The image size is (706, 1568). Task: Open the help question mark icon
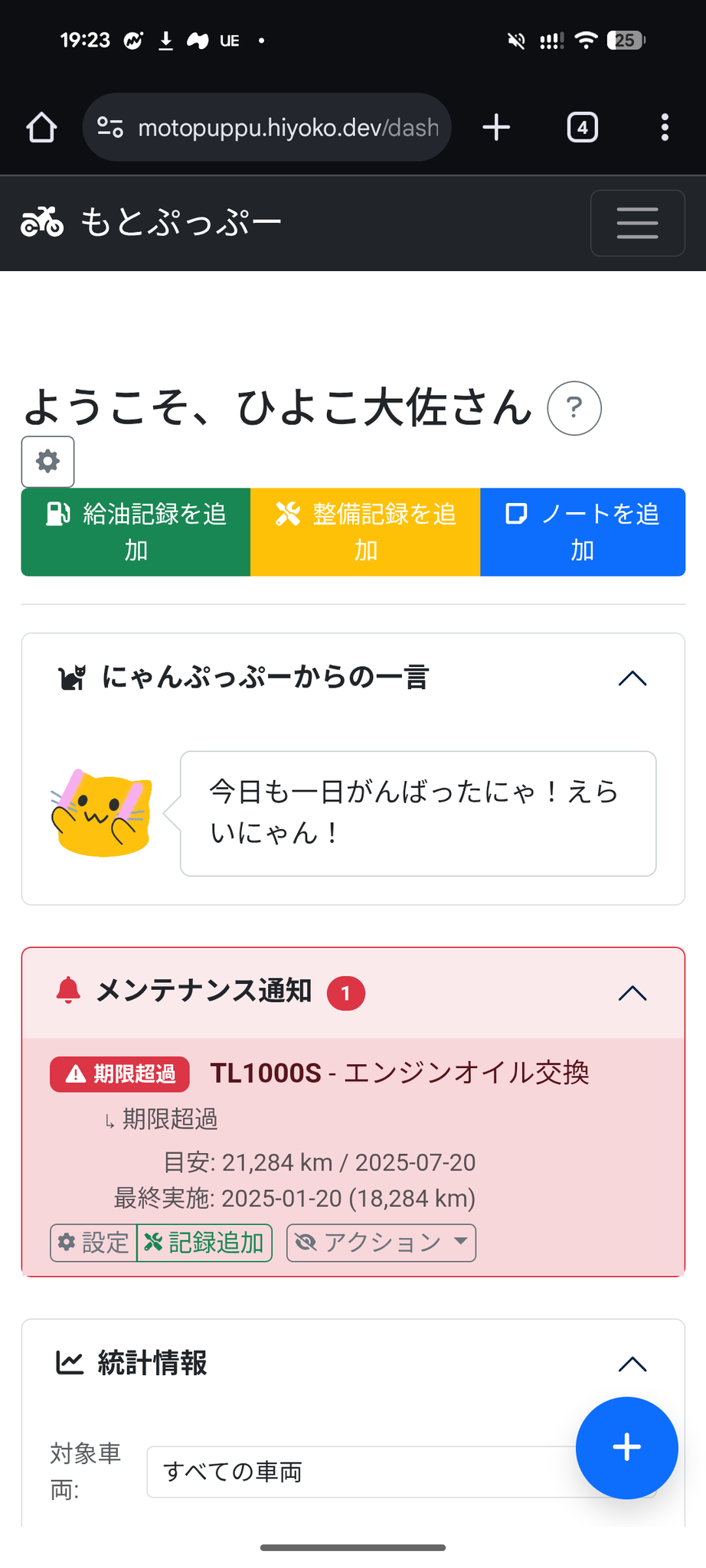point(574,408)
